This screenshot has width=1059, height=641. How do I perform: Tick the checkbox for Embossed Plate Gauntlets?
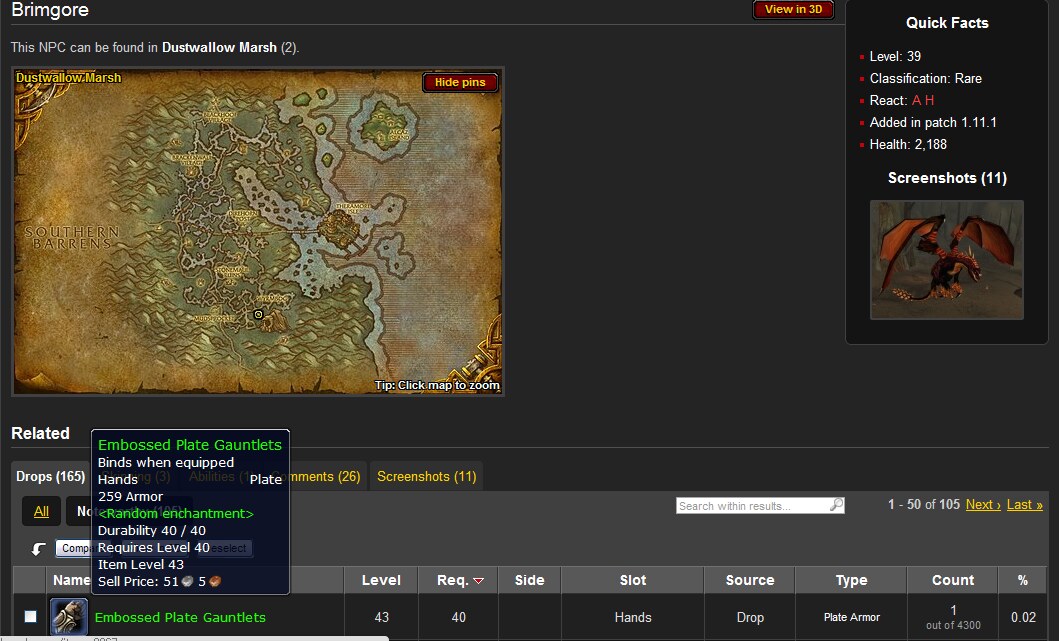pyautogui.click(x=30, y=617)
